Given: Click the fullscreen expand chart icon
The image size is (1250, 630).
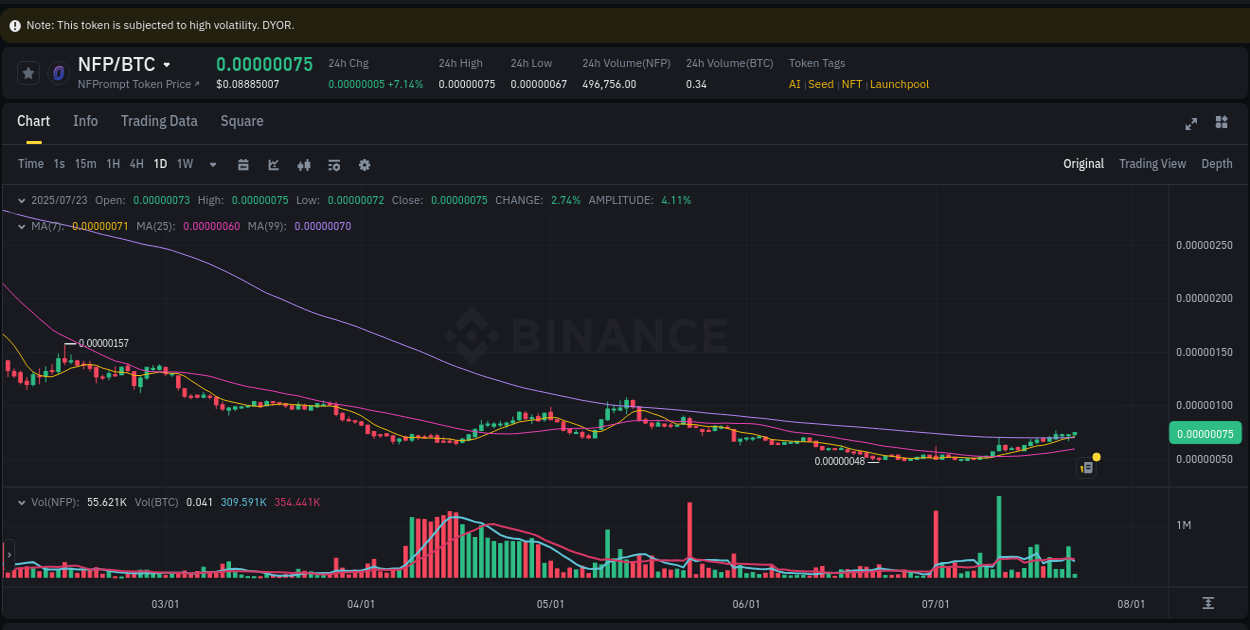Looking at the screenshot, I should pos(1190,123).
